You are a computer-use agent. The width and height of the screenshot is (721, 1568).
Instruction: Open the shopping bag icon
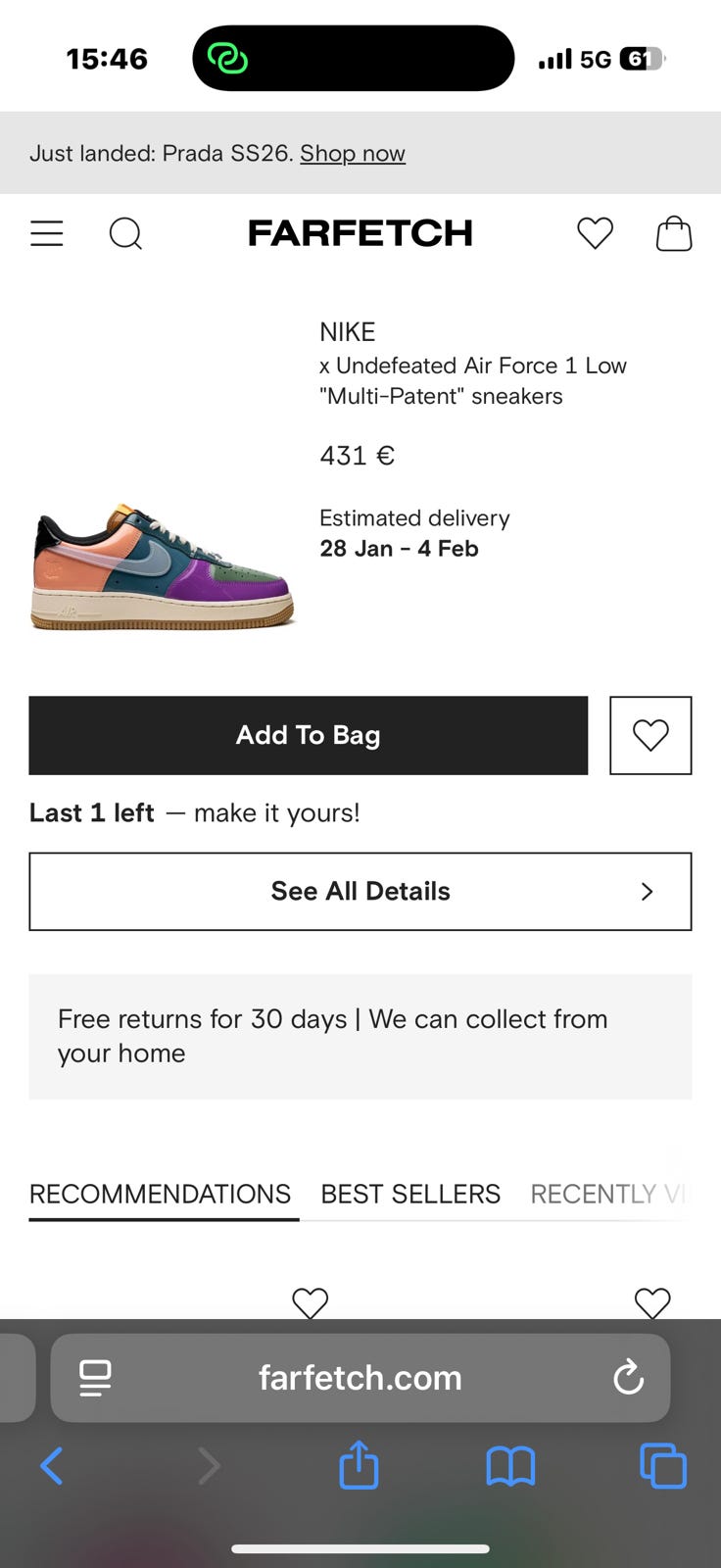(674, 233)
